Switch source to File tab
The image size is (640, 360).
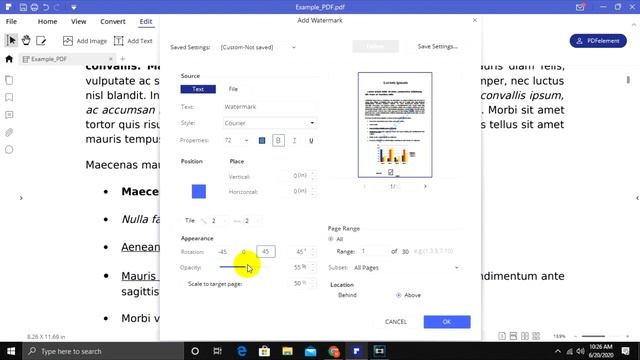click(233, 89)
